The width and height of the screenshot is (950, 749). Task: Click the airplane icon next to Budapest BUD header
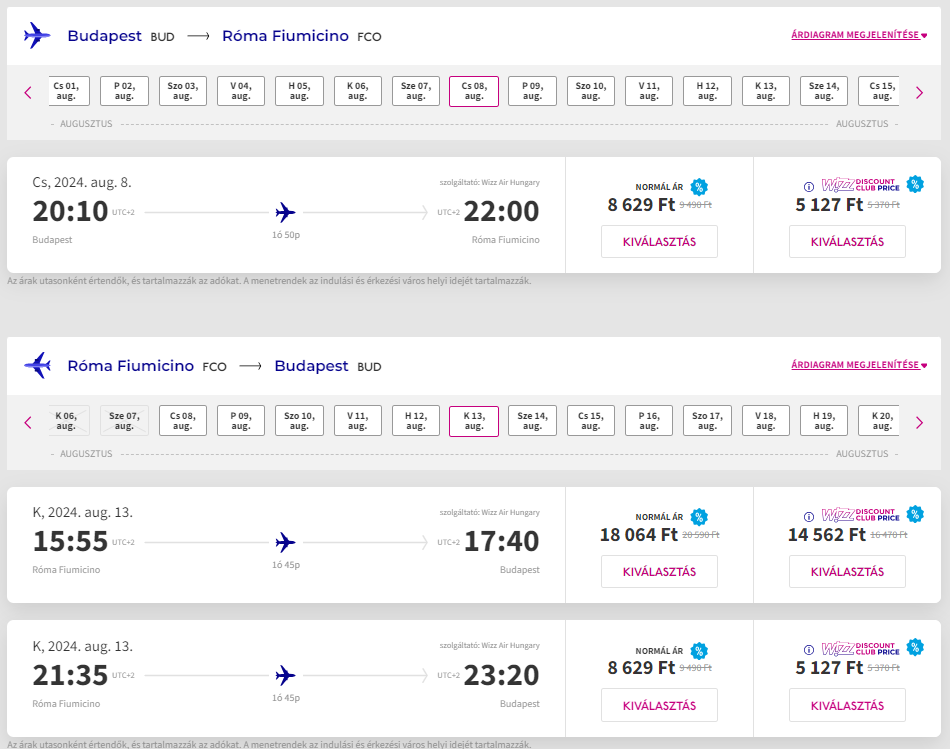[37, 35]
